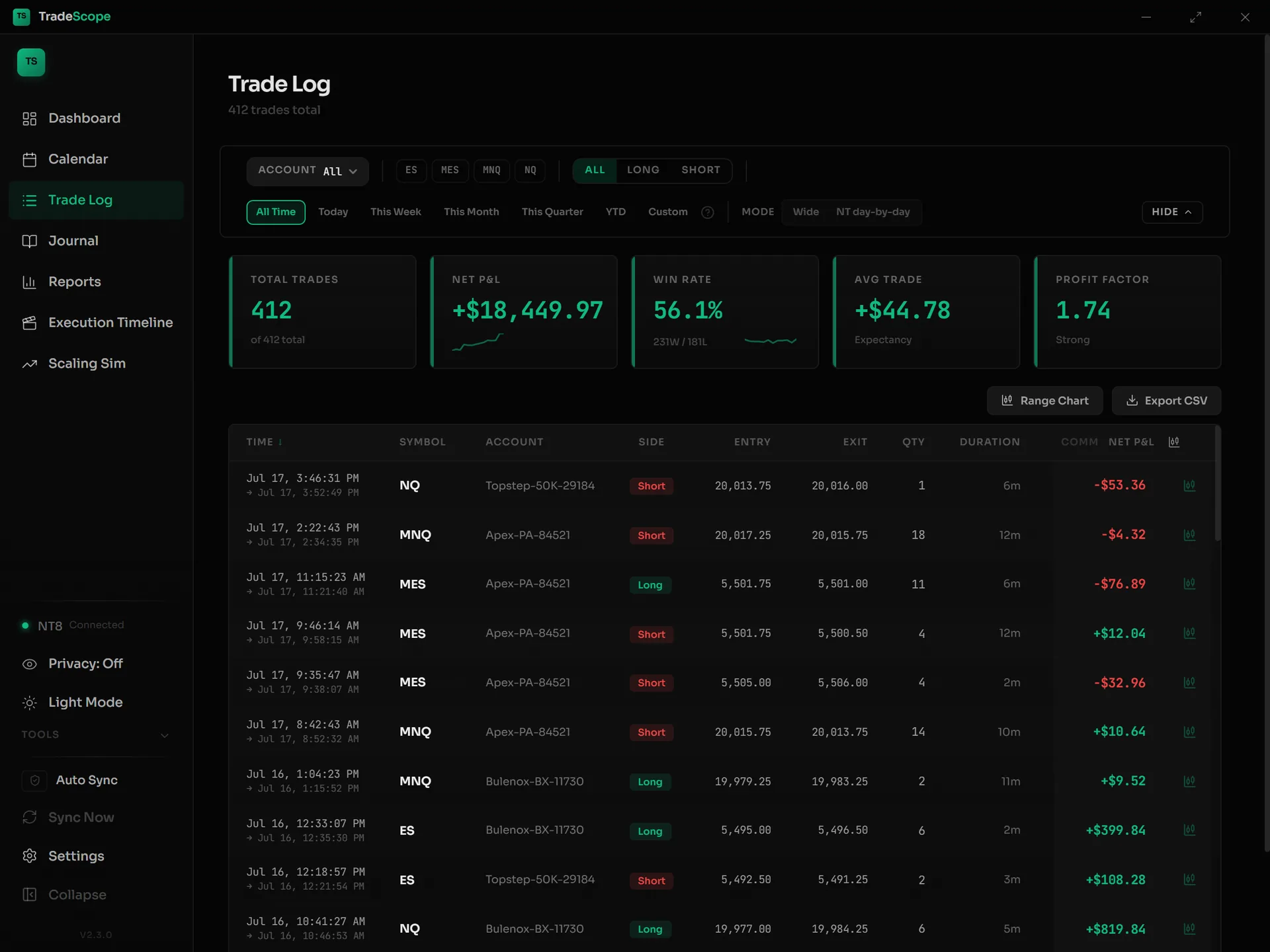1270x952 pixels.
Task: Open chart icon for the +$399.84 ES trade
Action: (1189, 830)
